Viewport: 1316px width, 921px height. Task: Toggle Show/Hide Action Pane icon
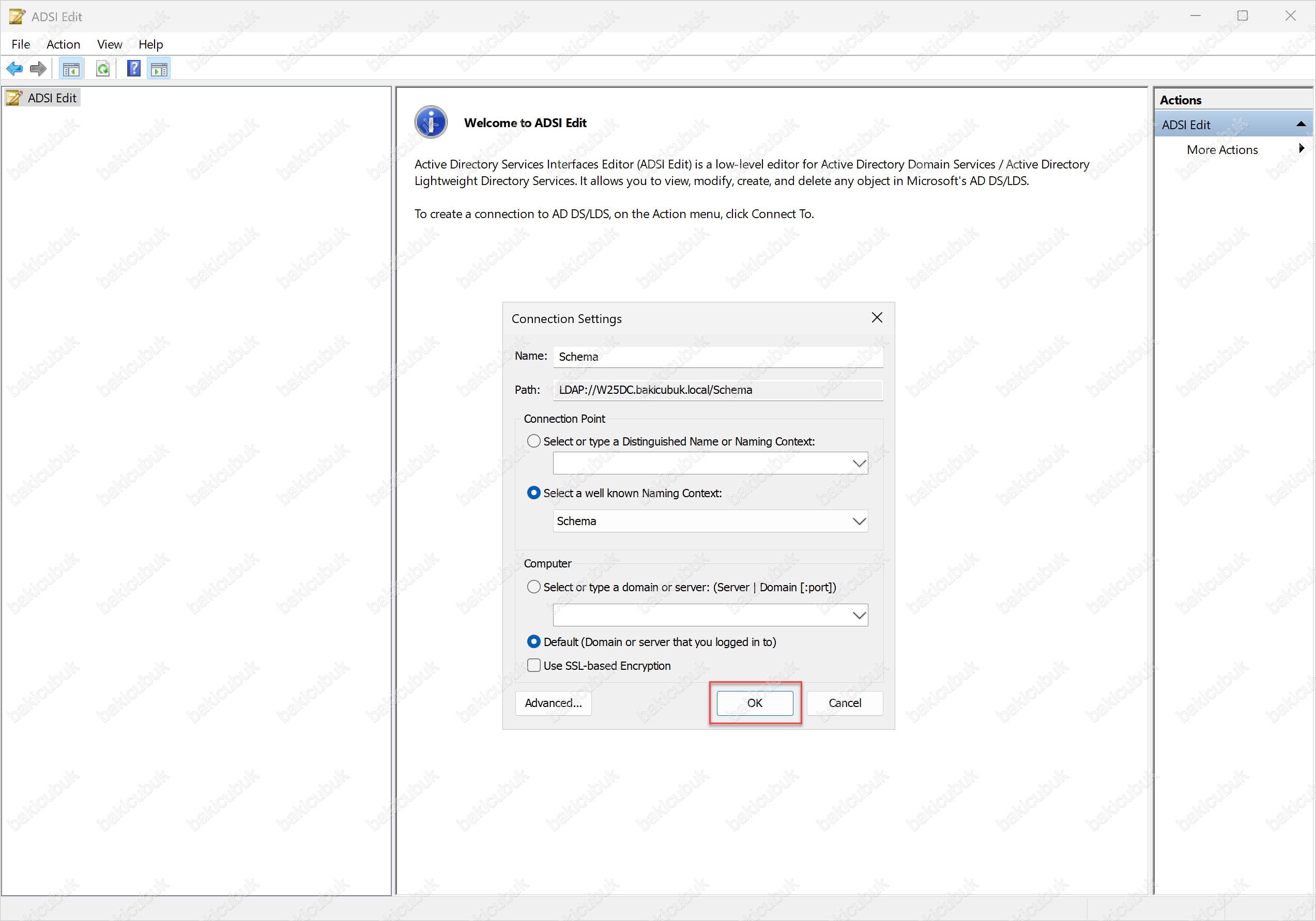(159, 69)
